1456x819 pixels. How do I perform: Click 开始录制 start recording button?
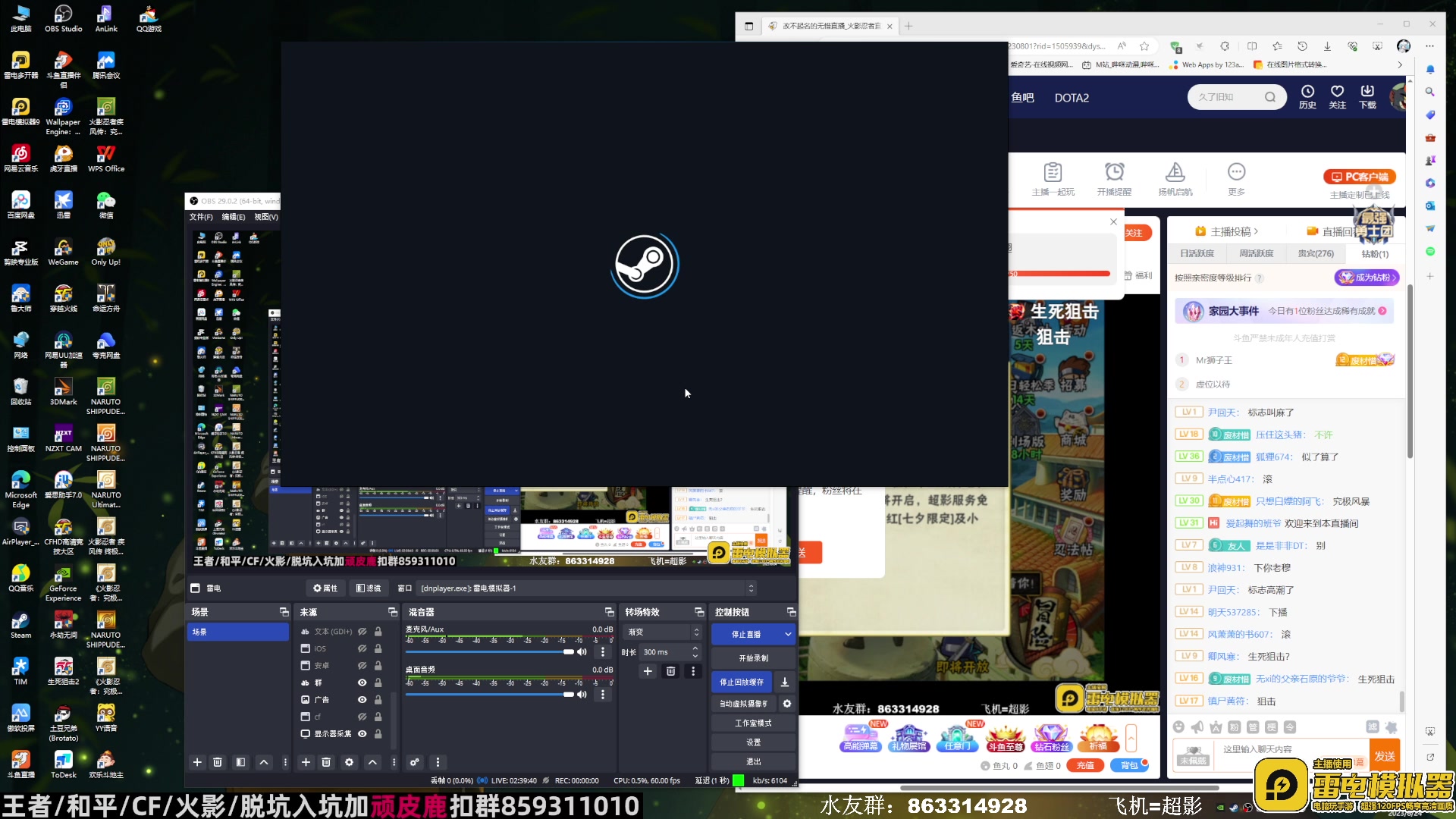pyautogui.click(x=753, y=658)
